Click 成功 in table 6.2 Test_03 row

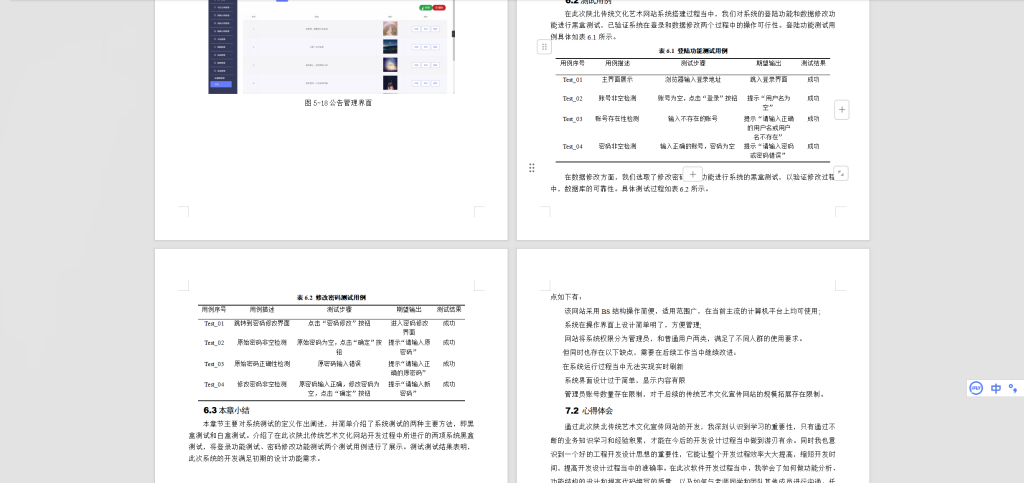[449, 364]
